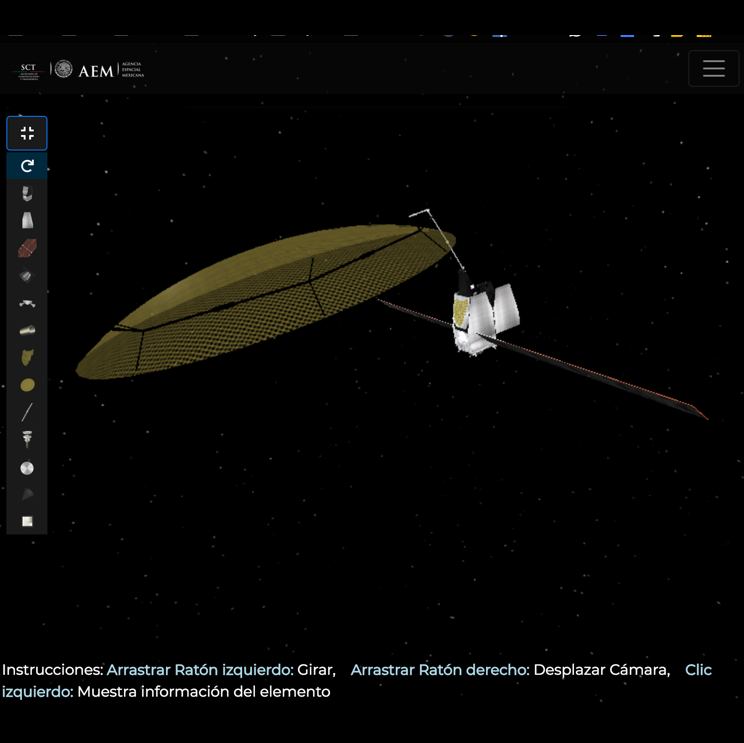Reset the view with the reload arrow
Screen dimensions: 744x743
click(x=27, y=166)
